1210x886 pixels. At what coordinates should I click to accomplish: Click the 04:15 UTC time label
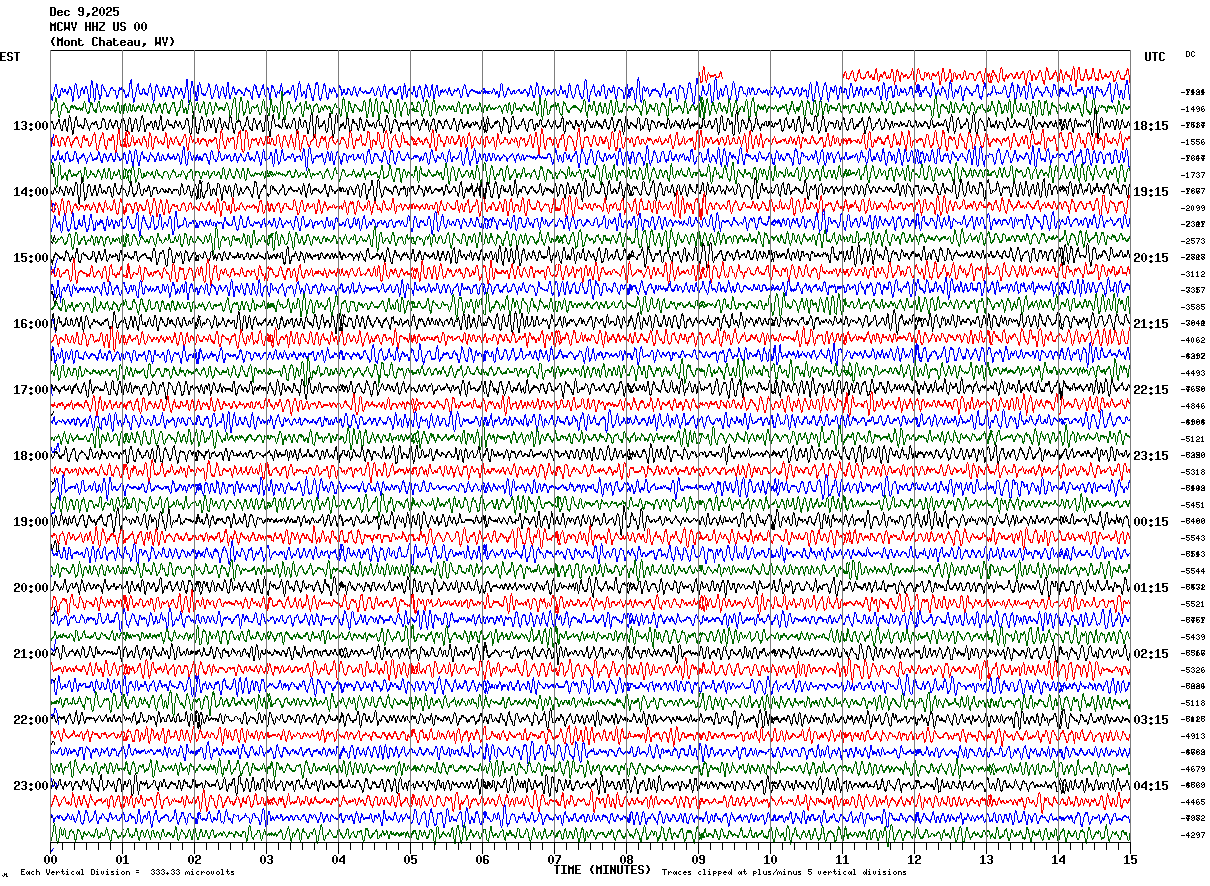1151,786
